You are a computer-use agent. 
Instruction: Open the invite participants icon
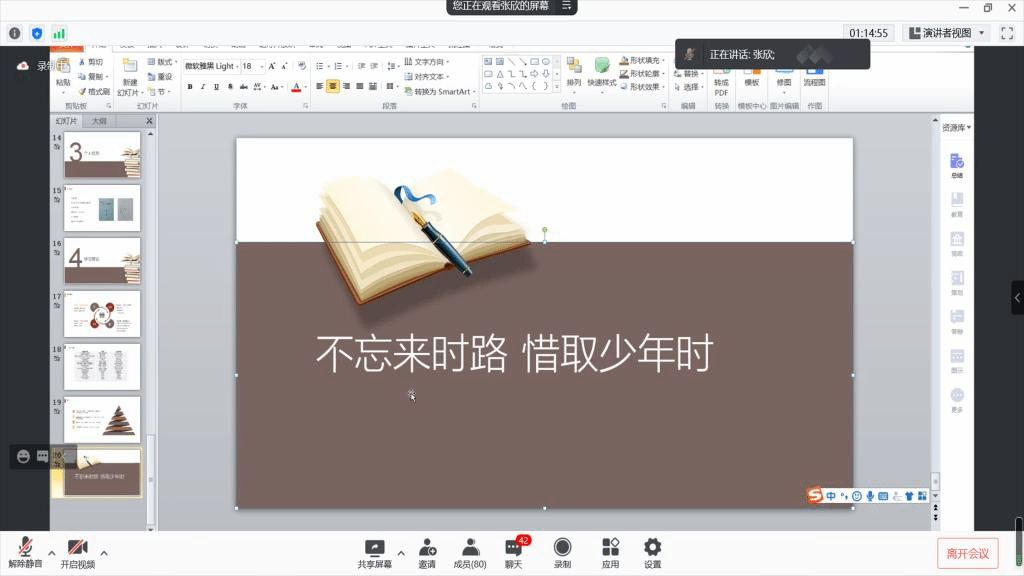[427, 548]
